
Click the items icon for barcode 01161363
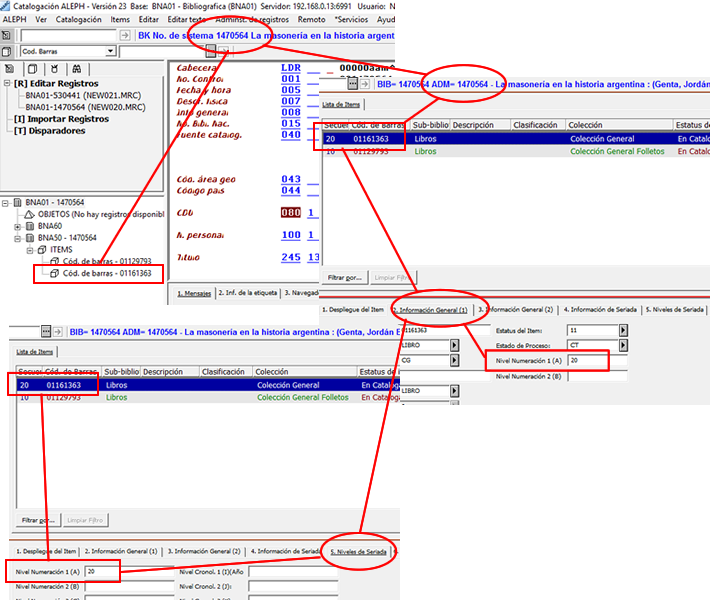tap(54, 274)
